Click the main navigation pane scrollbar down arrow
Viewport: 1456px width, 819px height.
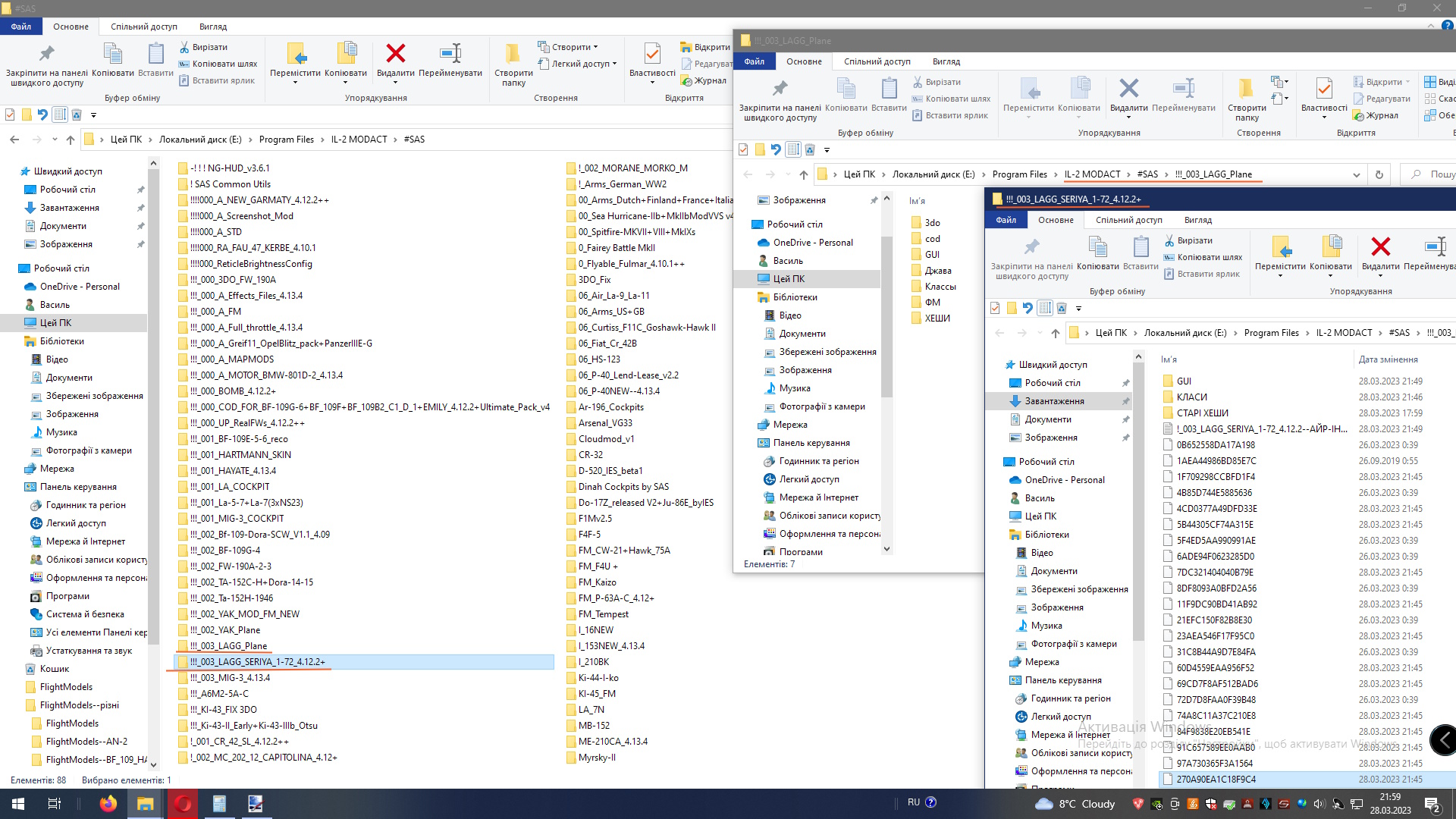click(153, 765)
